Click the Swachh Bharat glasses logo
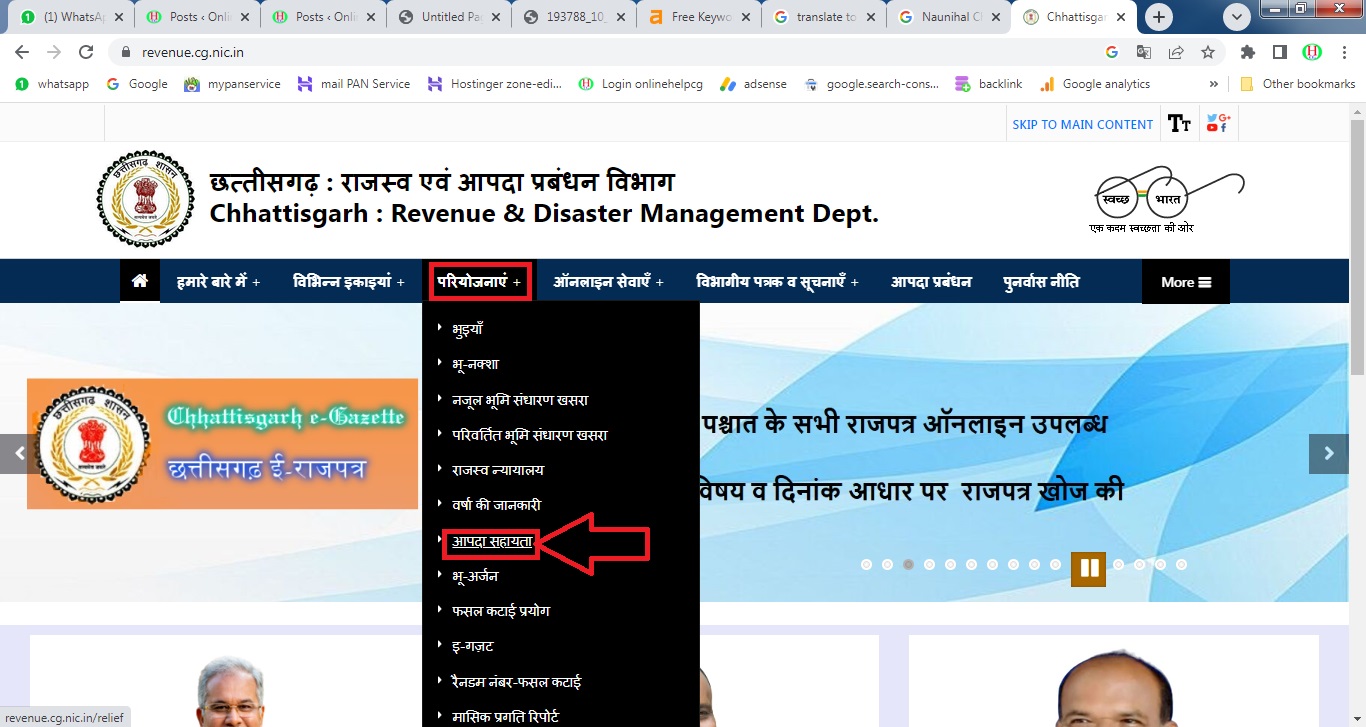The image size is (1366, 727). [1166, 199]
